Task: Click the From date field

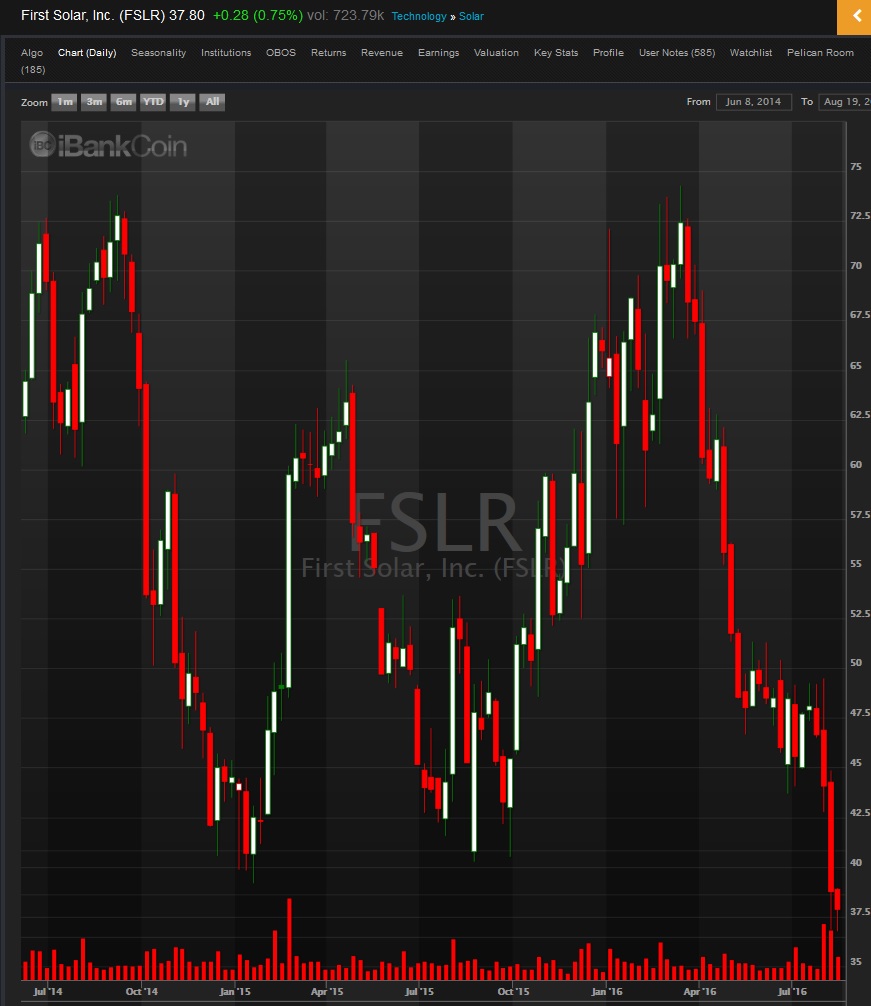Action: click(754, 102)
